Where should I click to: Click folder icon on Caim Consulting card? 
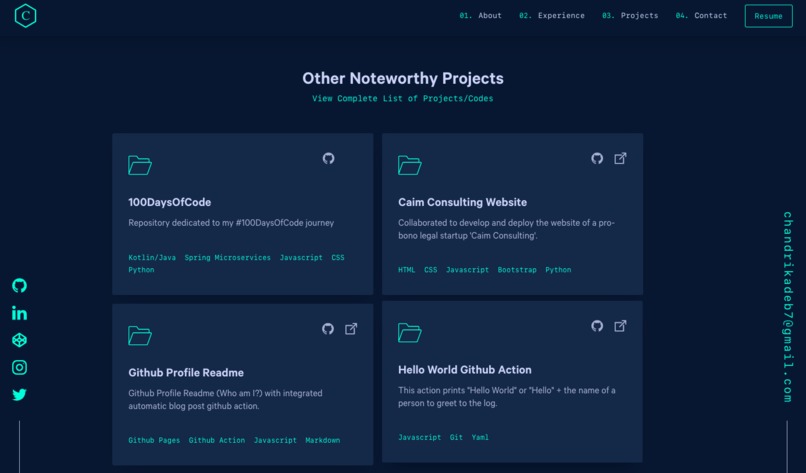pyautogui.click(x=410, y=165)
